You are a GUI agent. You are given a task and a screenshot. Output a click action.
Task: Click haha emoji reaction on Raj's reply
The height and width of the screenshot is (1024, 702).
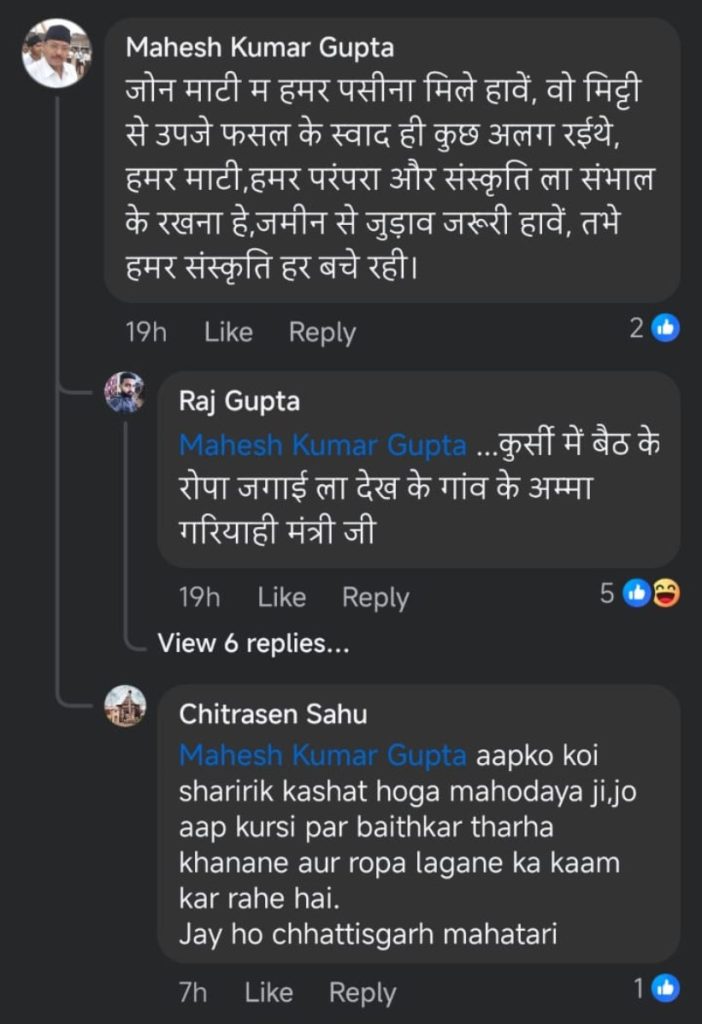(666, 594)
